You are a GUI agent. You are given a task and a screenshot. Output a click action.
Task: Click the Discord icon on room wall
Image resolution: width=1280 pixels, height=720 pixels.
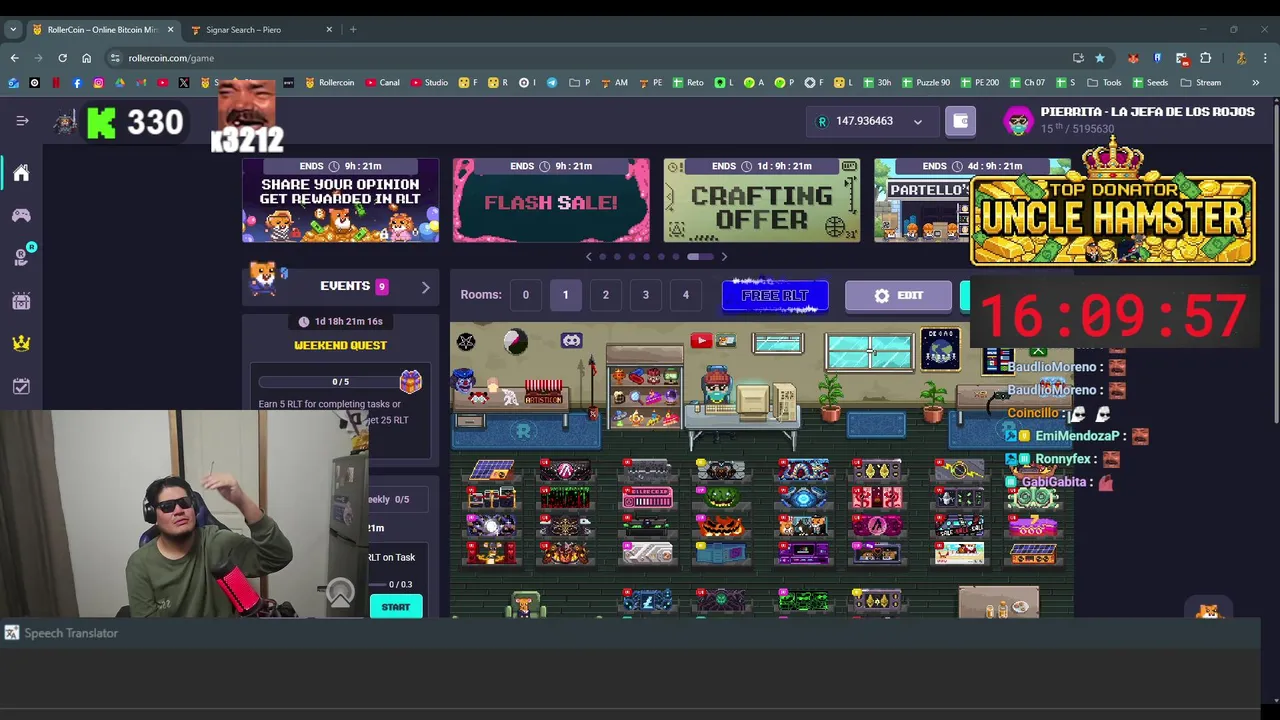[571, 341]
